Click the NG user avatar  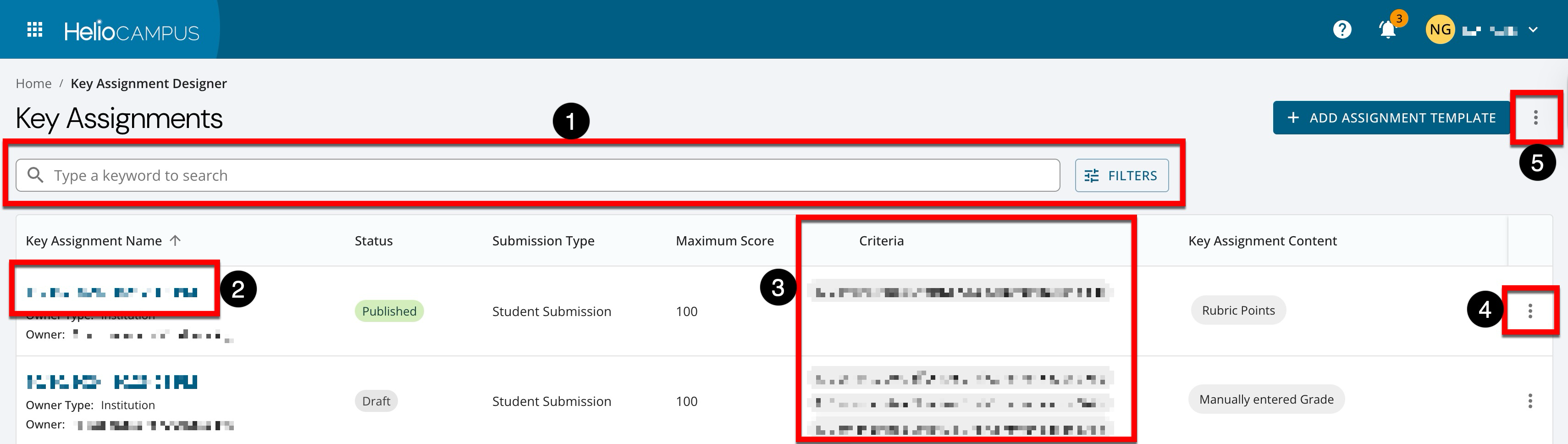tap(1440, 30)
